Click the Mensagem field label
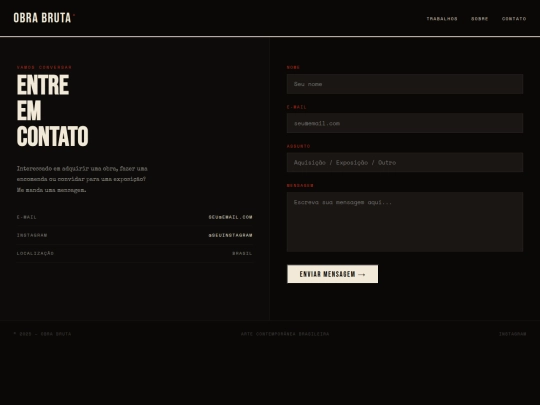Screen dimensions: 540x405 [300, 186]
